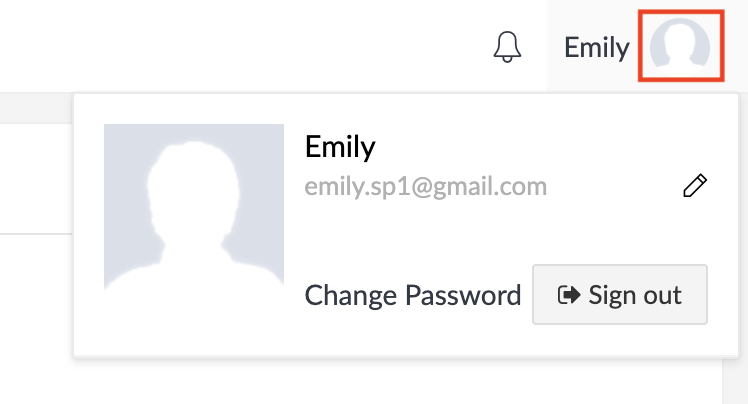Collapse the account menu via header avatar
748x404 pixels.
[x=680, y=47]
